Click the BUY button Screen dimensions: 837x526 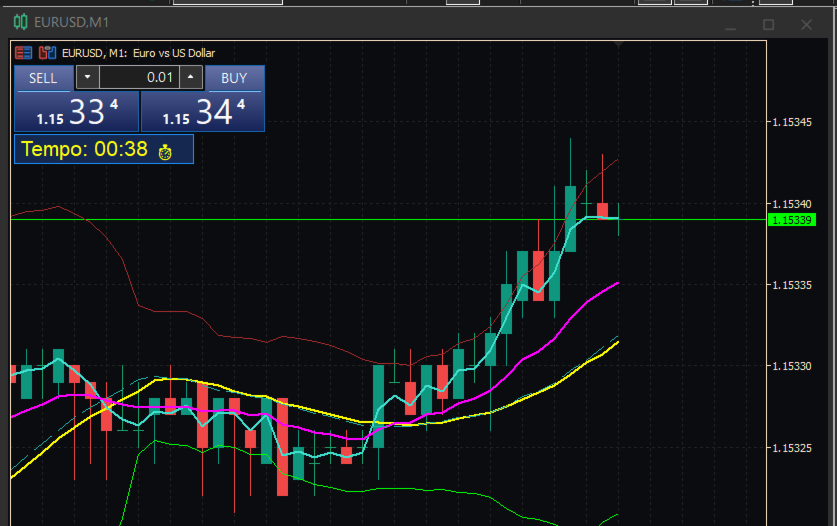point(234,78)
